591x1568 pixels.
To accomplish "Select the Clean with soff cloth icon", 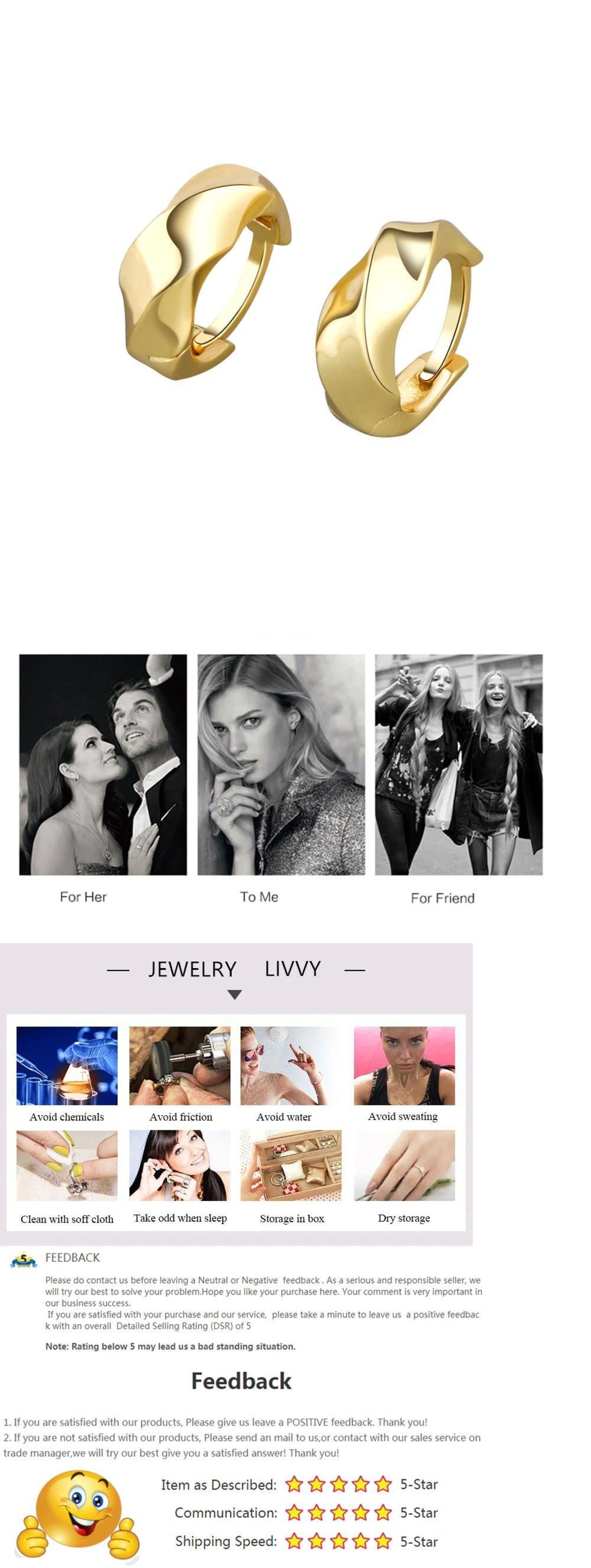I will (67, 1166).
